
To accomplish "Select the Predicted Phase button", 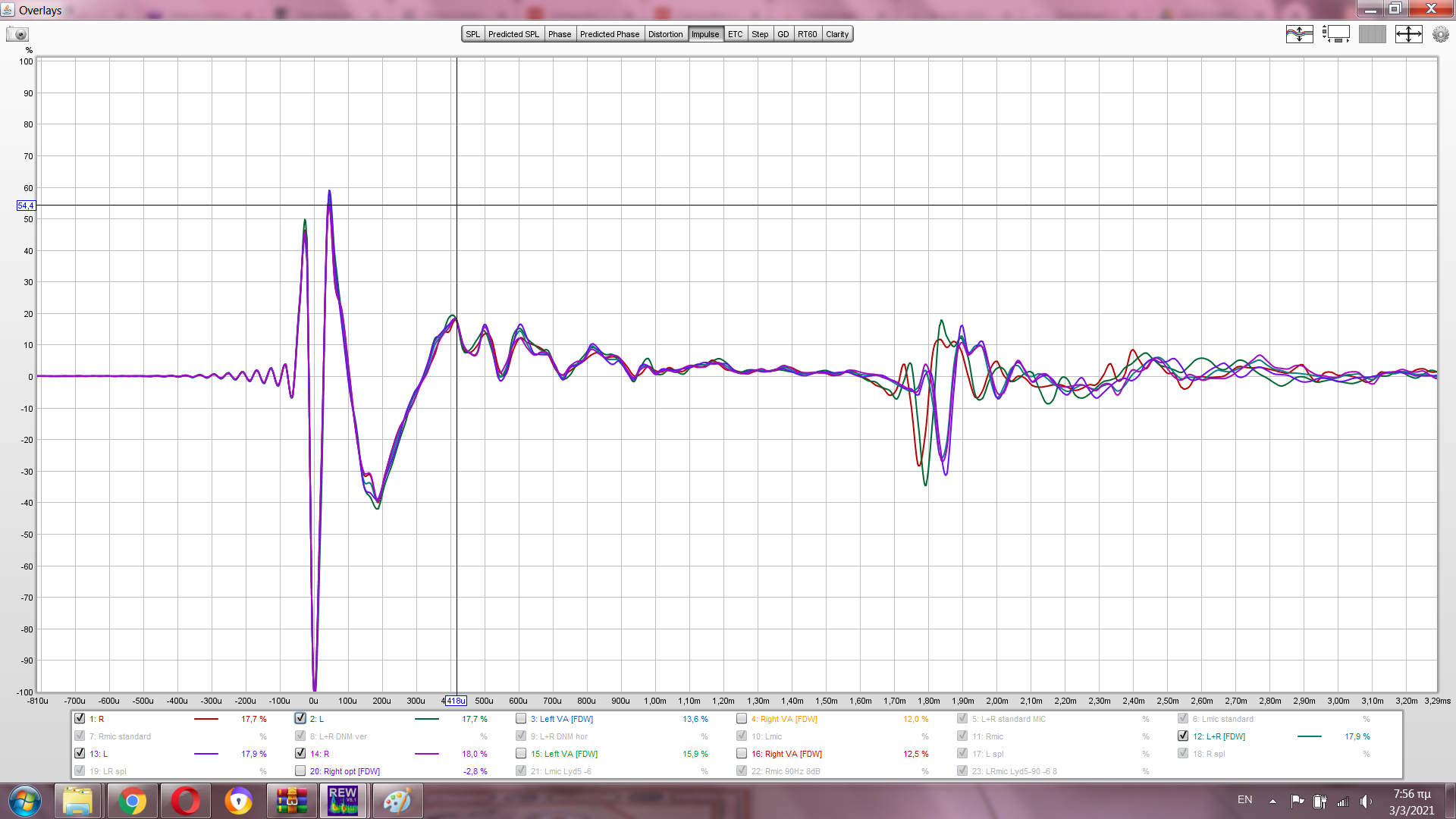I will pos(609,34).
